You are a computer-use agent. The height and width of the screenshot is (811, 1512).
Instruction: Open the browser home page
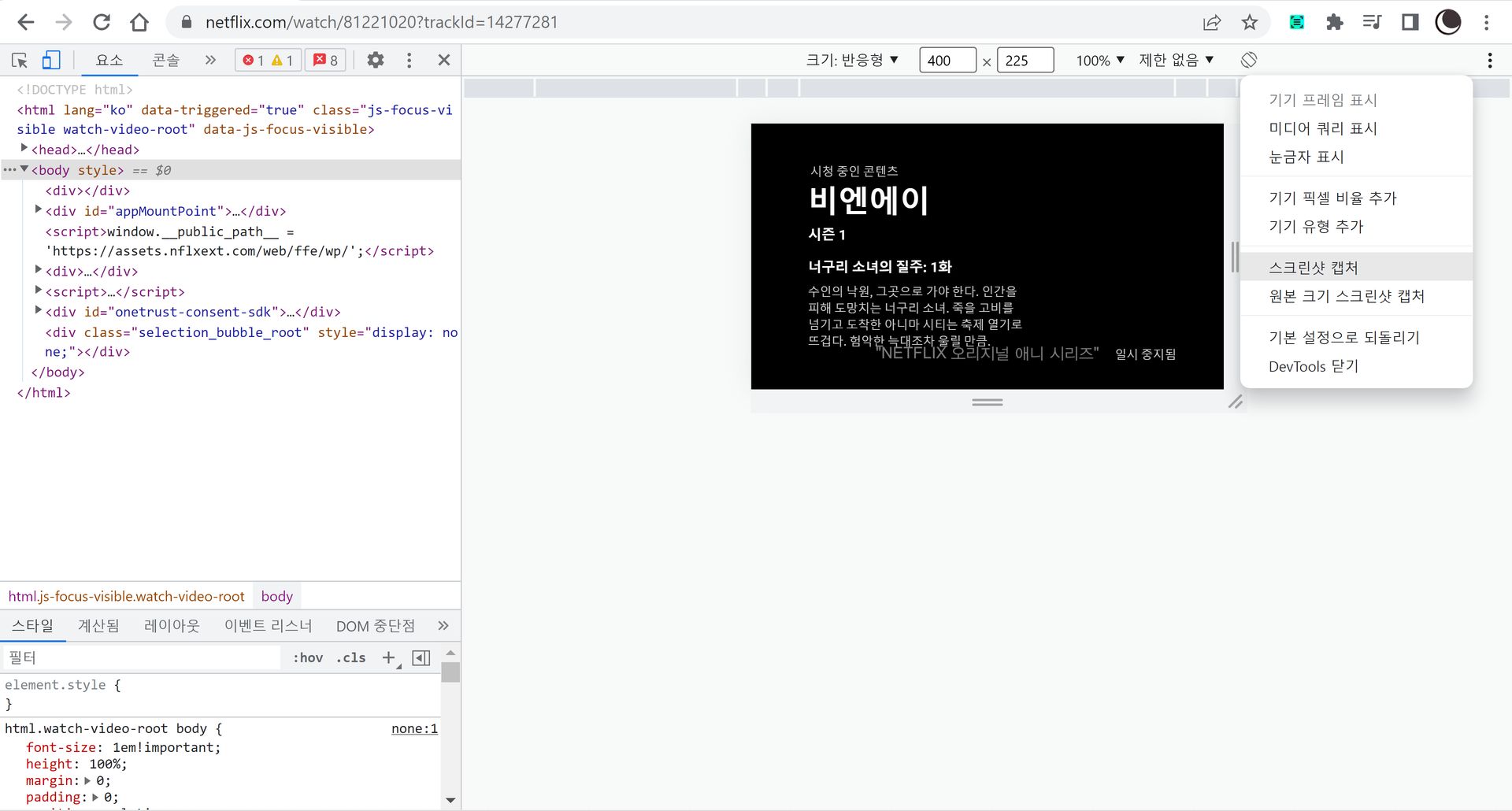139,22
